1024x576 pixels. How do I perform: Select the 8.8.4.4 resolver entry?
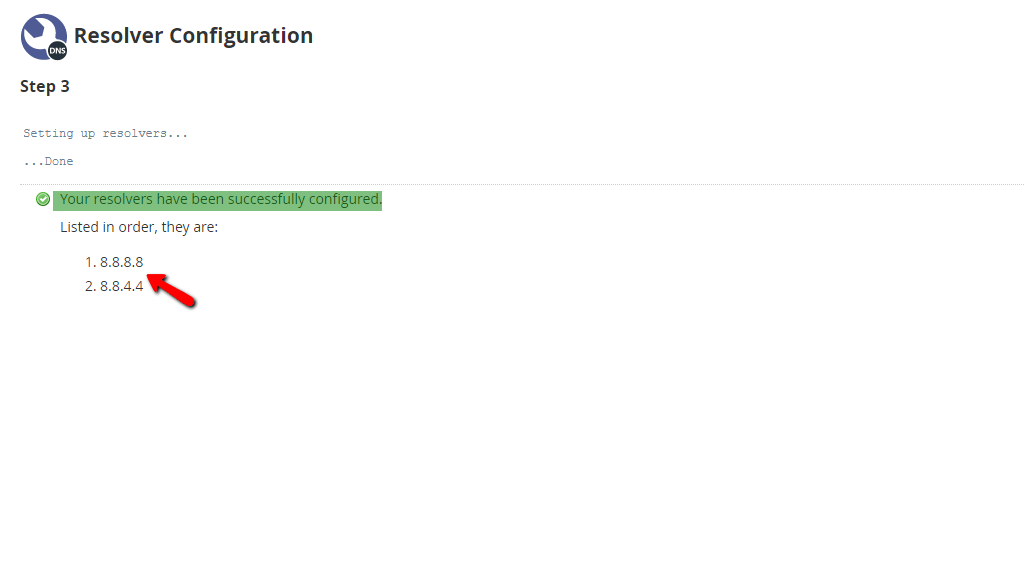click(122, 286)
